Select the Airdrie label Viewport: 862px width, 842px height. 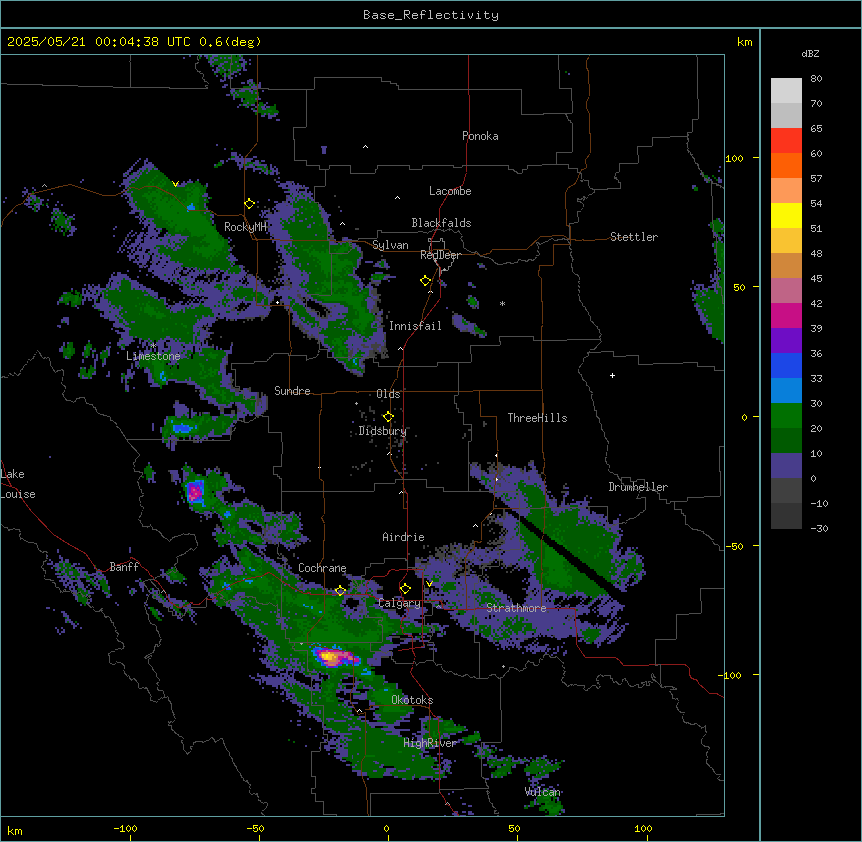pyautogui.click(x=404, y=537)
